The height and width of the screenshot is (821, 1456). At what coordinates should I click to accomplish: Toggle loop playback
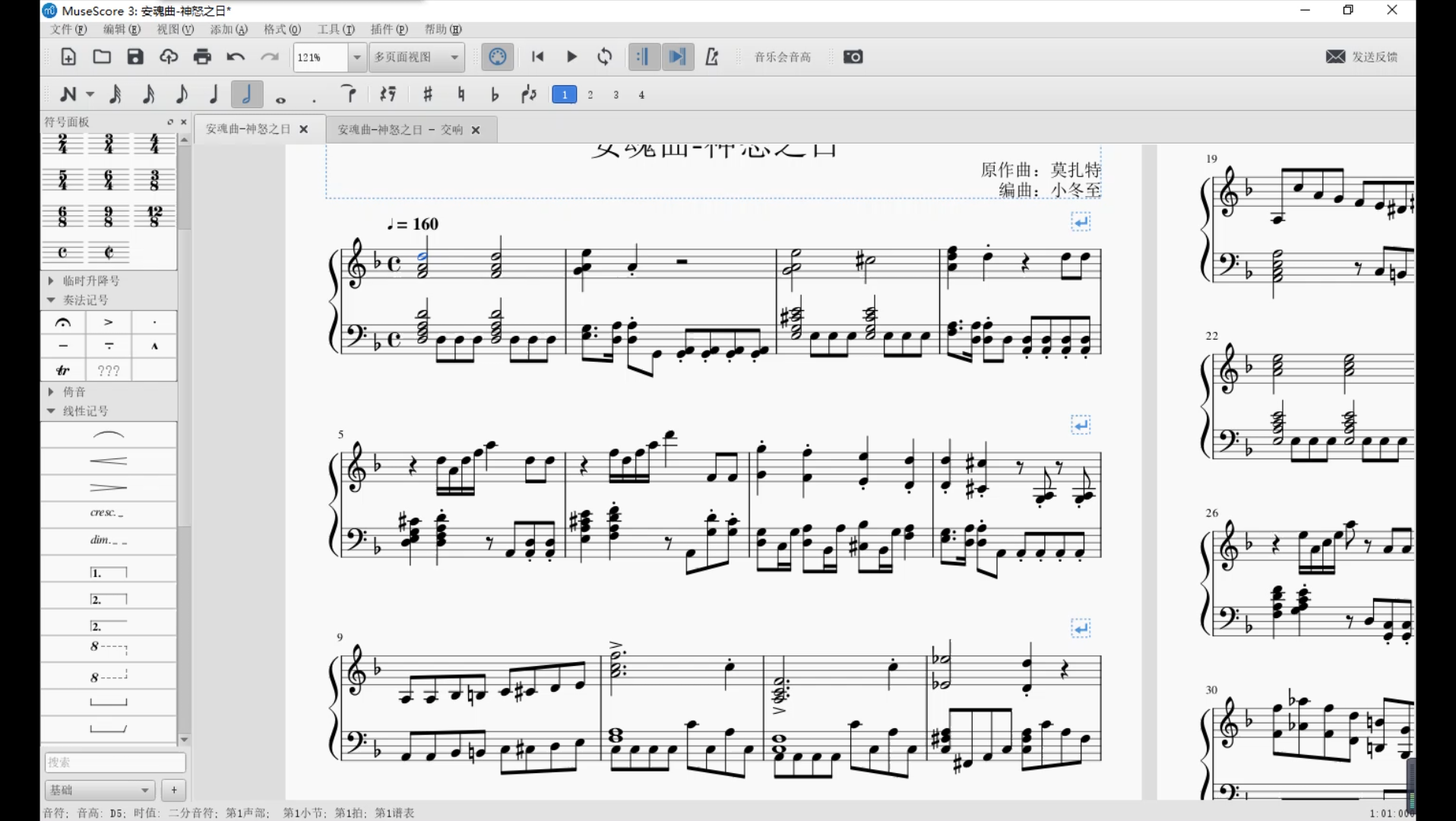click(605, 57)
